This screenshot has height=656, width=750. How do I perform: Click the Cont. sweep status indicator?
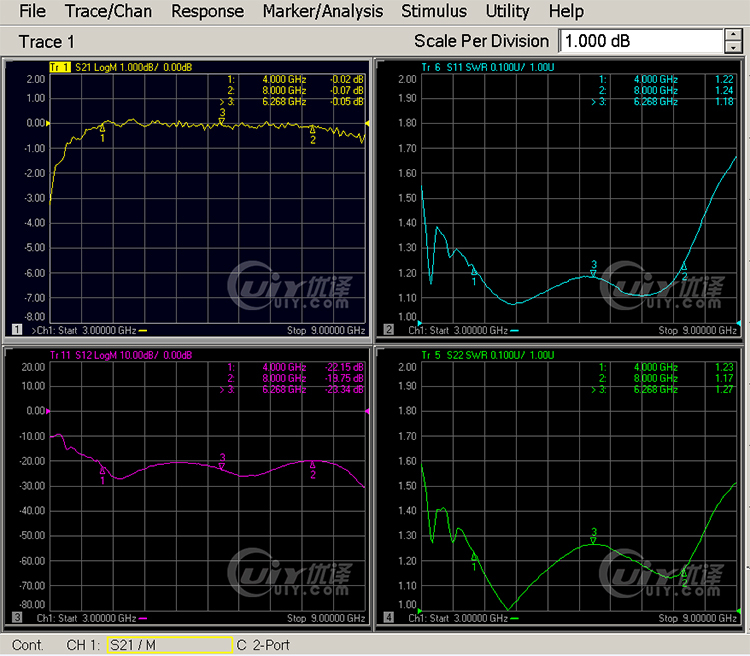point(27,645)
